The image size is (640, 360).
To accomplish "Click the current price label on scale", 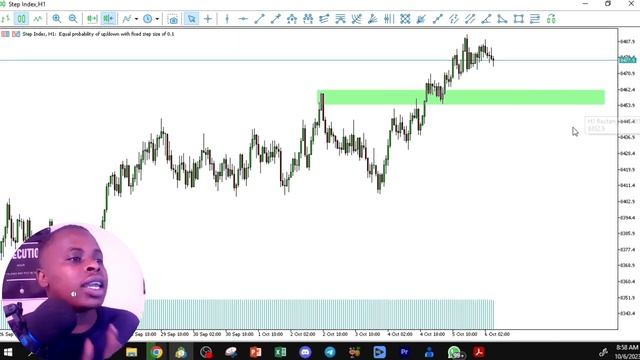I will click(628, 60).
